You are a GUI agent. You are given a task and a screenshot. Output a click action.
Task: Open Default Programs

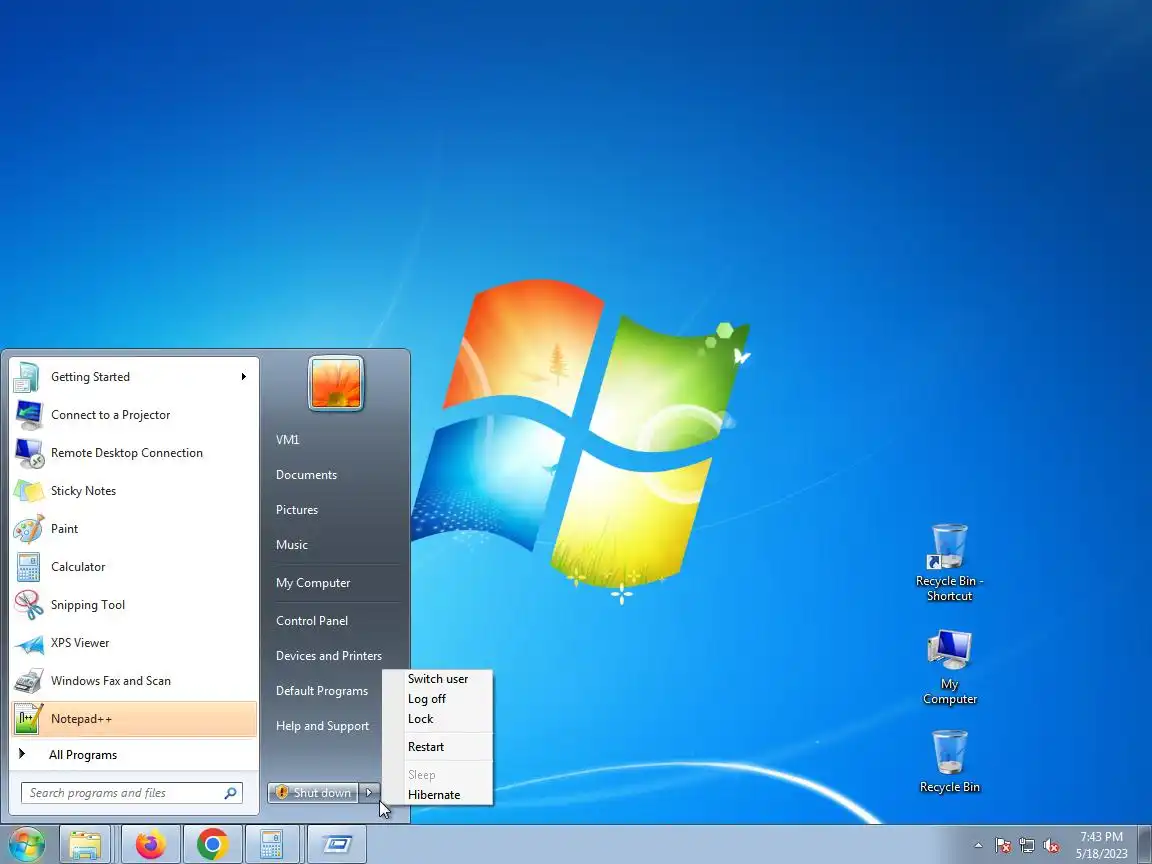[x=322, y=691]
